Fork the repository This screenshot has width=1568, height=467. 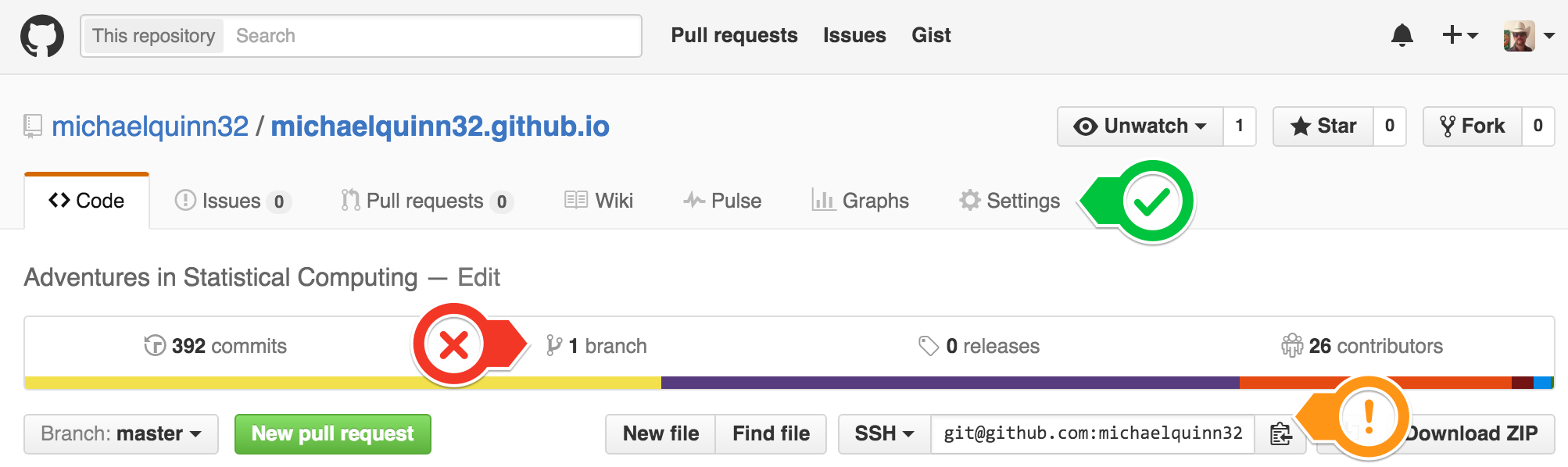[1473, 127]
